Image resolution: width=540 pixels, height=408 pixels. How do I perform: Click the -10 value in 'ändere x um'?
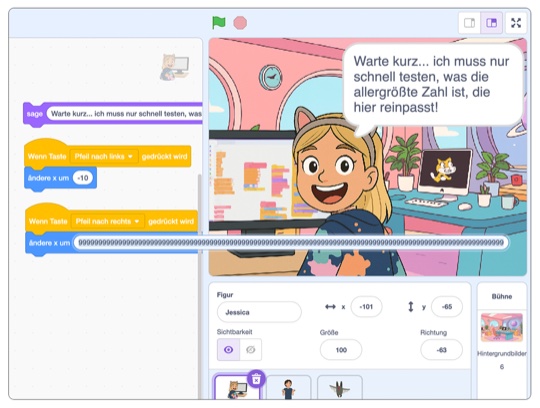[x=83, y=178]
